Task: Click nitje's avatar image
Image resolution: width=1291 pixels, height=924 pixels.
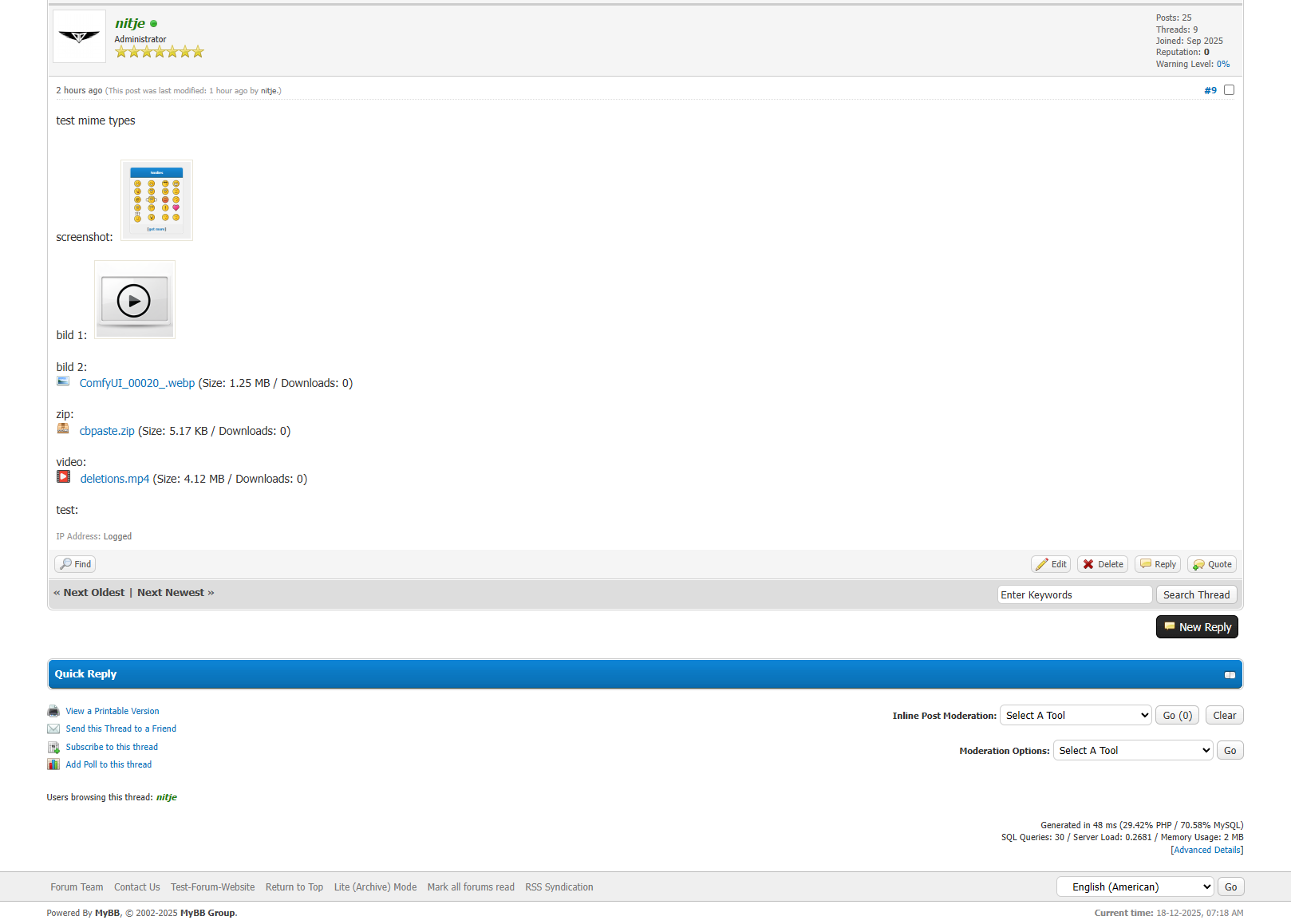Action: (79, 37)
